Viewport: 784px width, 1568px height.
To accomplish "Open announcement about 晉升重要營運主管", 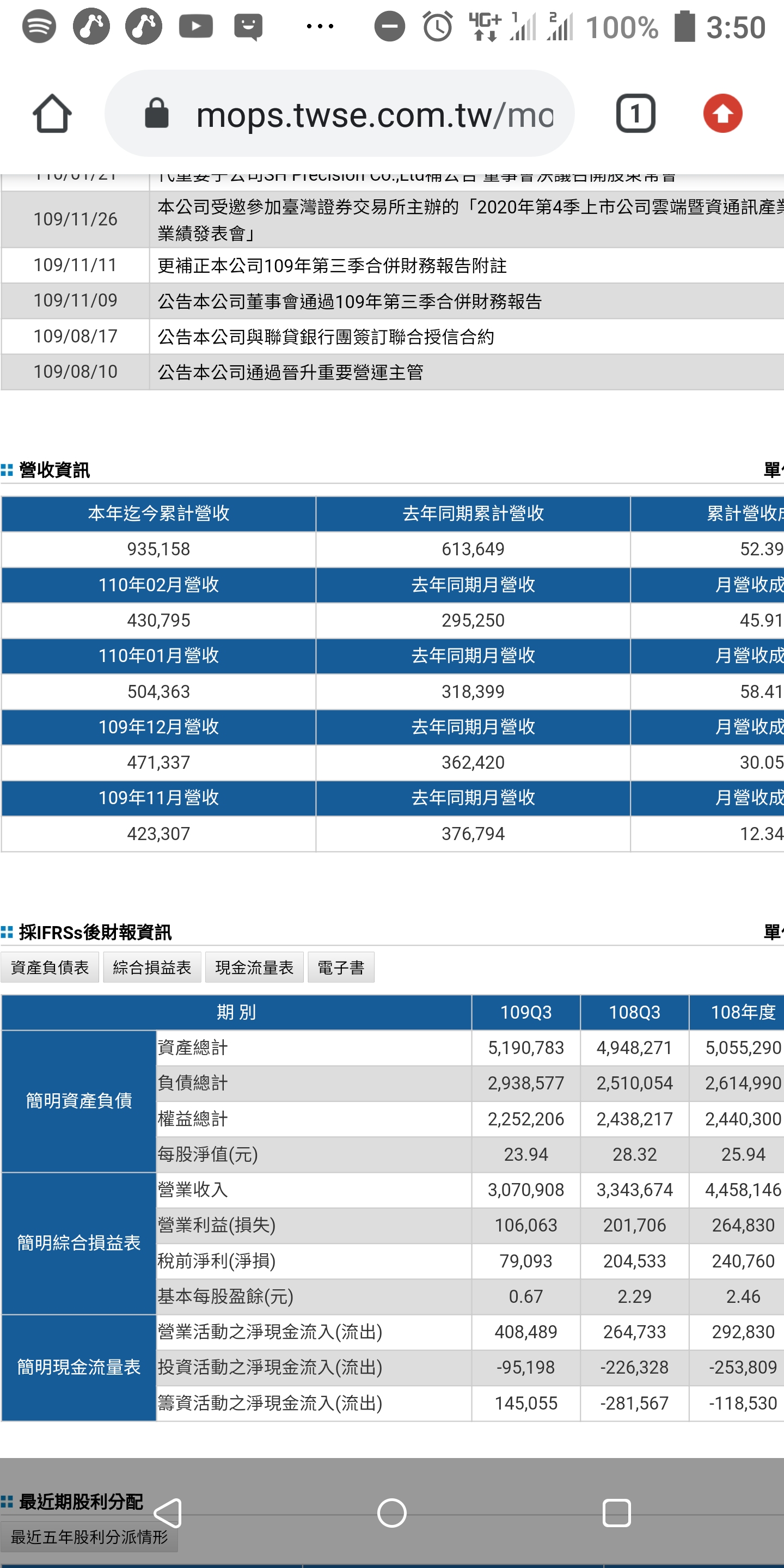I will (x=290, y=372).
